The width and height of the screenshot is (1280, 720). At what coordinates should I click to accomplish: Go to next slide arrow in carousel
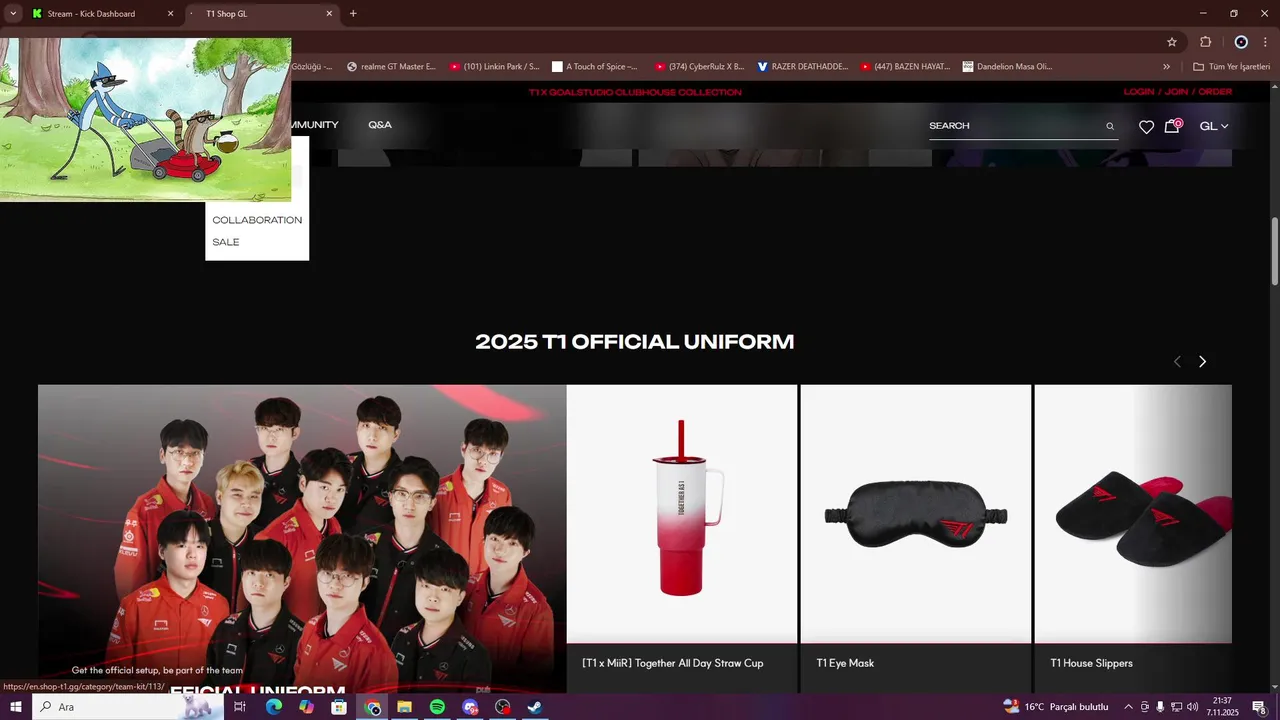pyautogui.click(x=1202, y=361)
